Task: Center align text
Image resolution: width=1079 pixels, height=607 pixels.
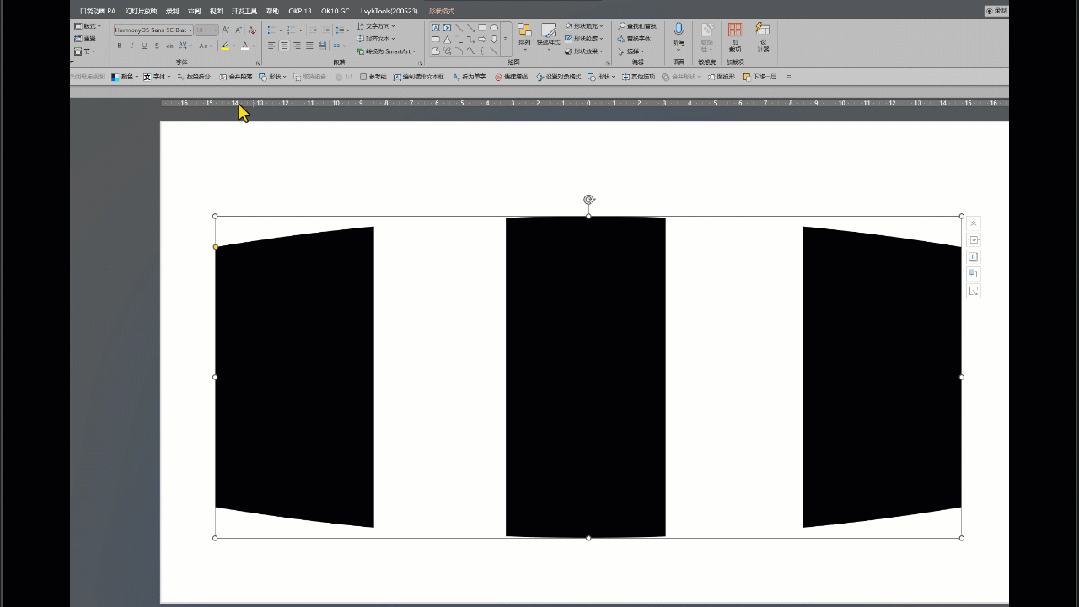Action: click(x=284, y=46)
